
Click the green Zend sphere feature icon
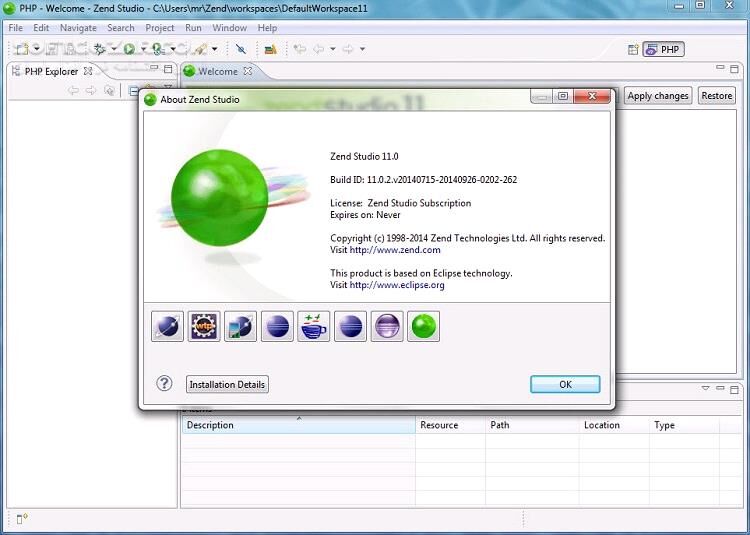pos(424,327)
